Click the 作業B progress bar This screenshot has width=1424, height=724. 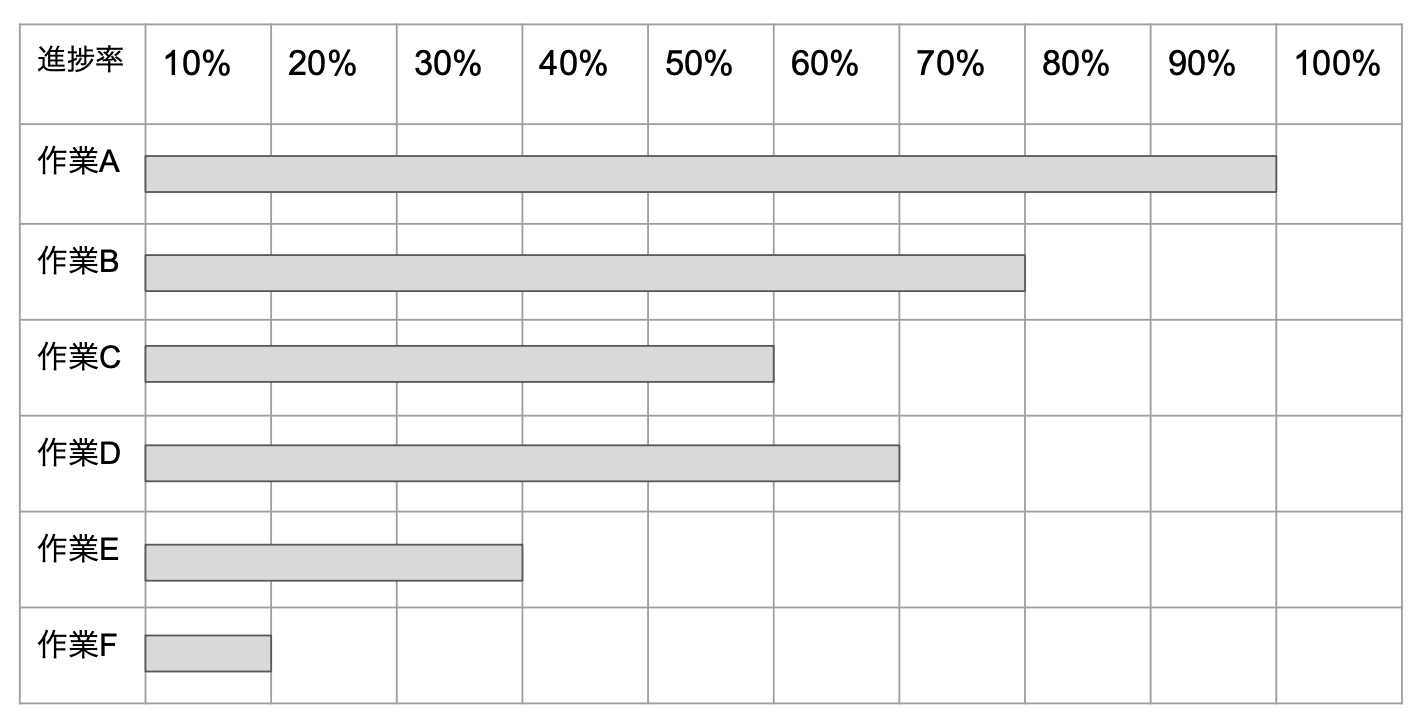click(x=585, y=273)
